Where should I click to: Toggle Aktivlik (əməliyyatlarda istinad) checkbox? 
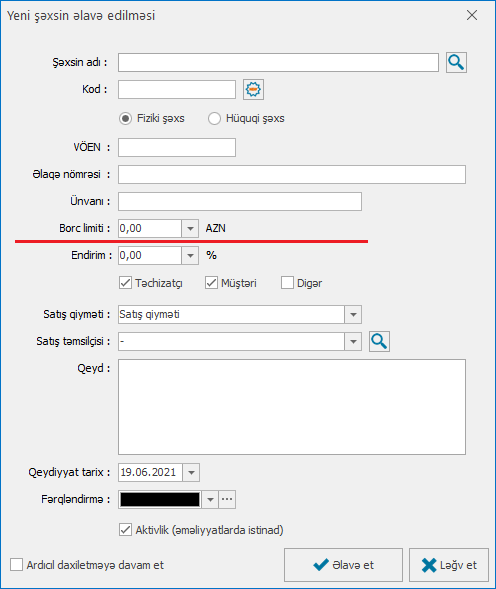pyautogui.click(x=126, y=530)
